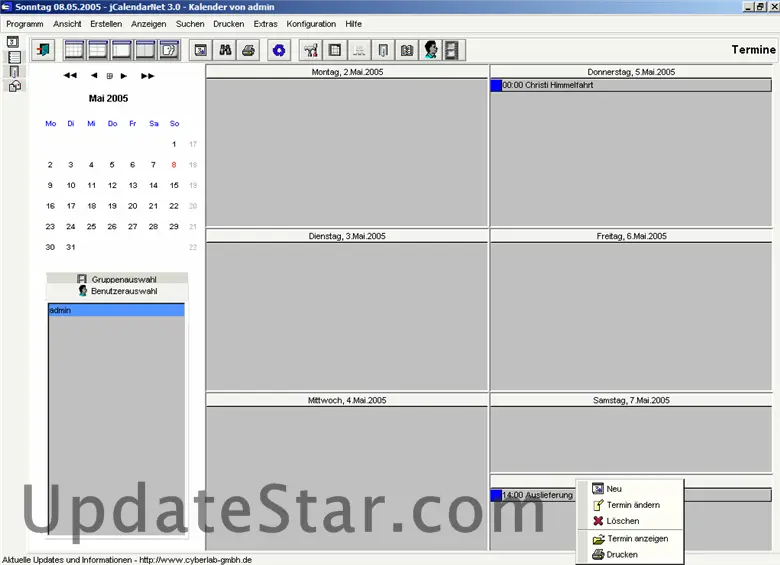Click the Mittwoch, 4.Mai.2005 day header
Screen dimensions: 780x565
(x=347, y=400)
